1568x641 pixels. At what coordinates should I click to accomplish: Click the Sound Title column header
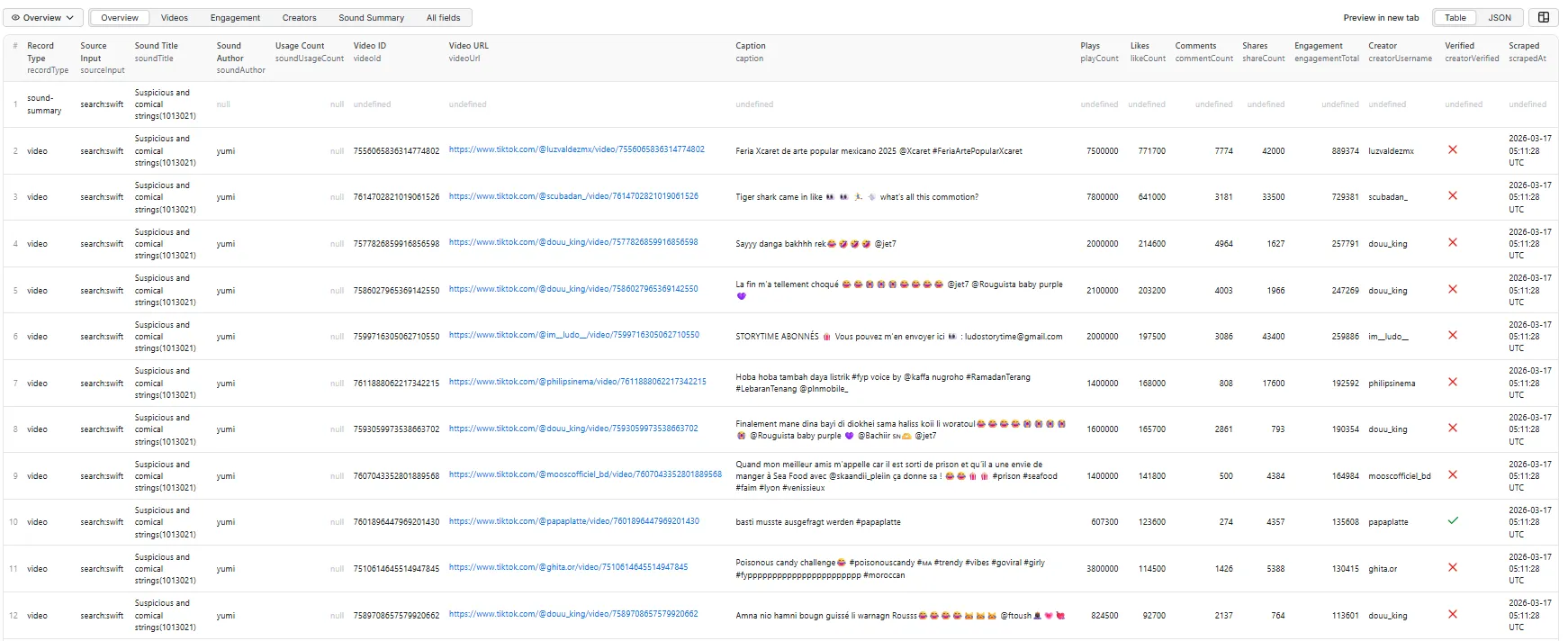click(x=156, y=52)
